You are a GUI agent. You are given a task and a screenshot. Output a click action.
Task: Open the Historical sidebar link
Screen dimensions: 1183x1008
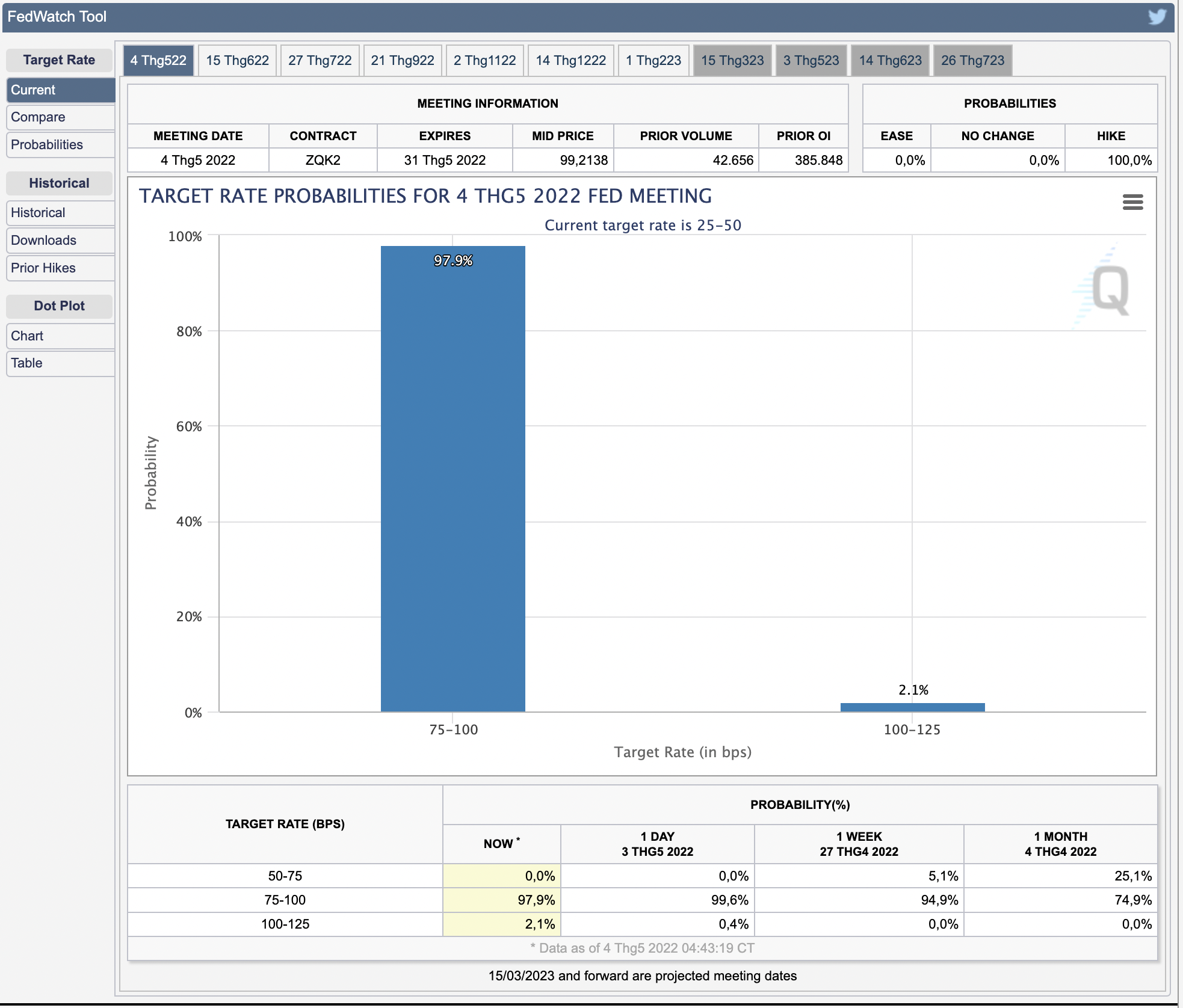coord(60,213)
